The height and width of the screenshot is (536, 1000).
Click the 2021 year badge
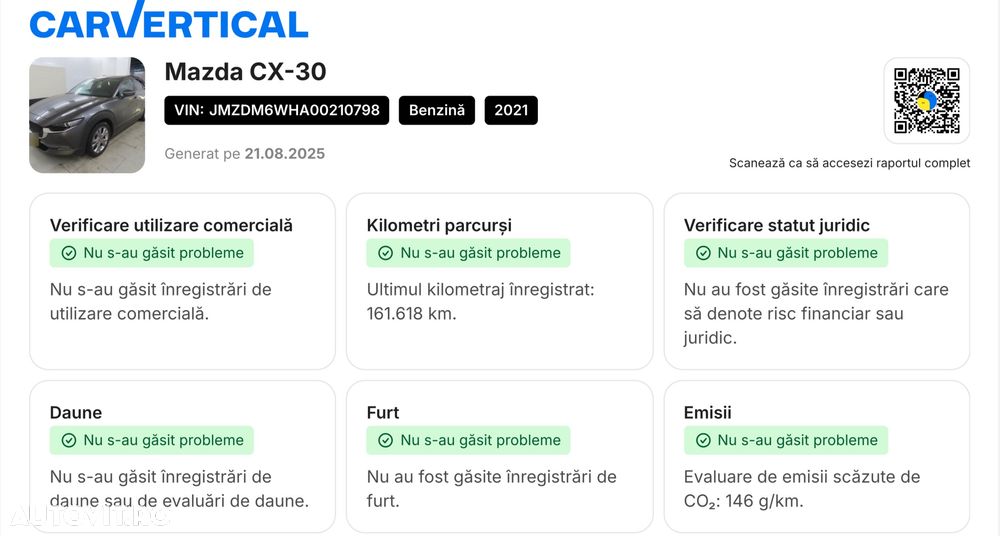coord(511,110)
